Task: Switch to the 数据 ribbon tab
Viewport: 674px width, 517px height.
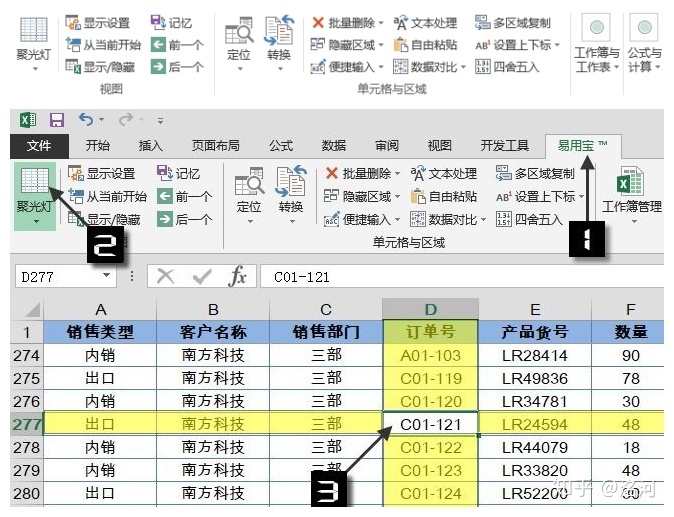Action: point(334,146)
